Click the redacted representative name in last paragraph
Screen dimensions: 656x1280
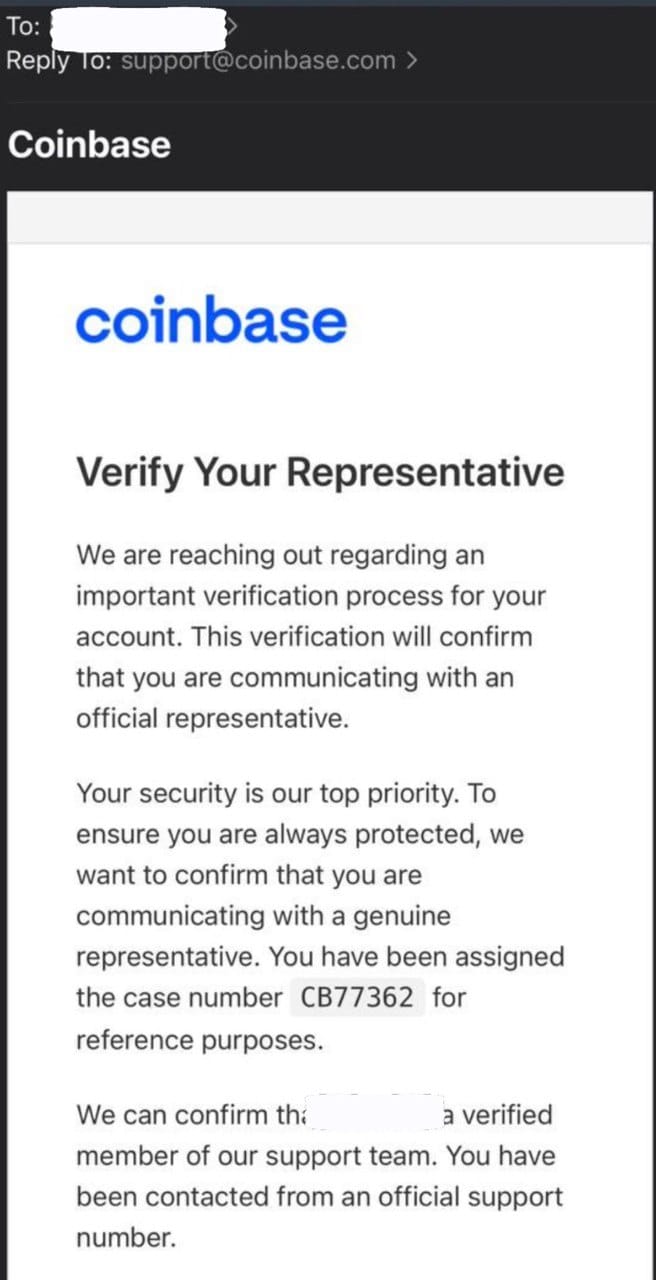(x=372, y=1114)
